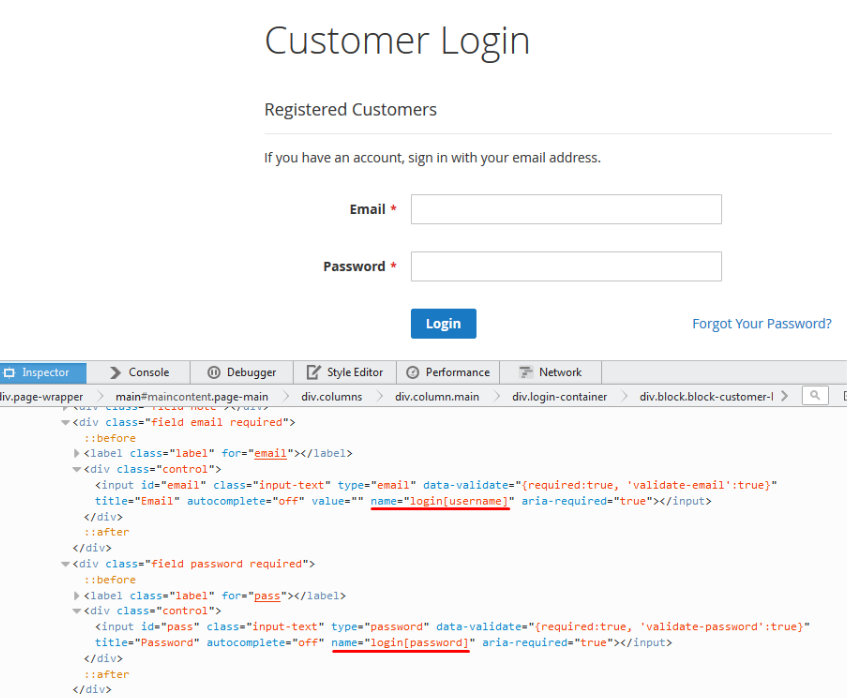Expand the label for="pass" node
This screenshot has width=868, height=698.
click(x=77, y=596)
